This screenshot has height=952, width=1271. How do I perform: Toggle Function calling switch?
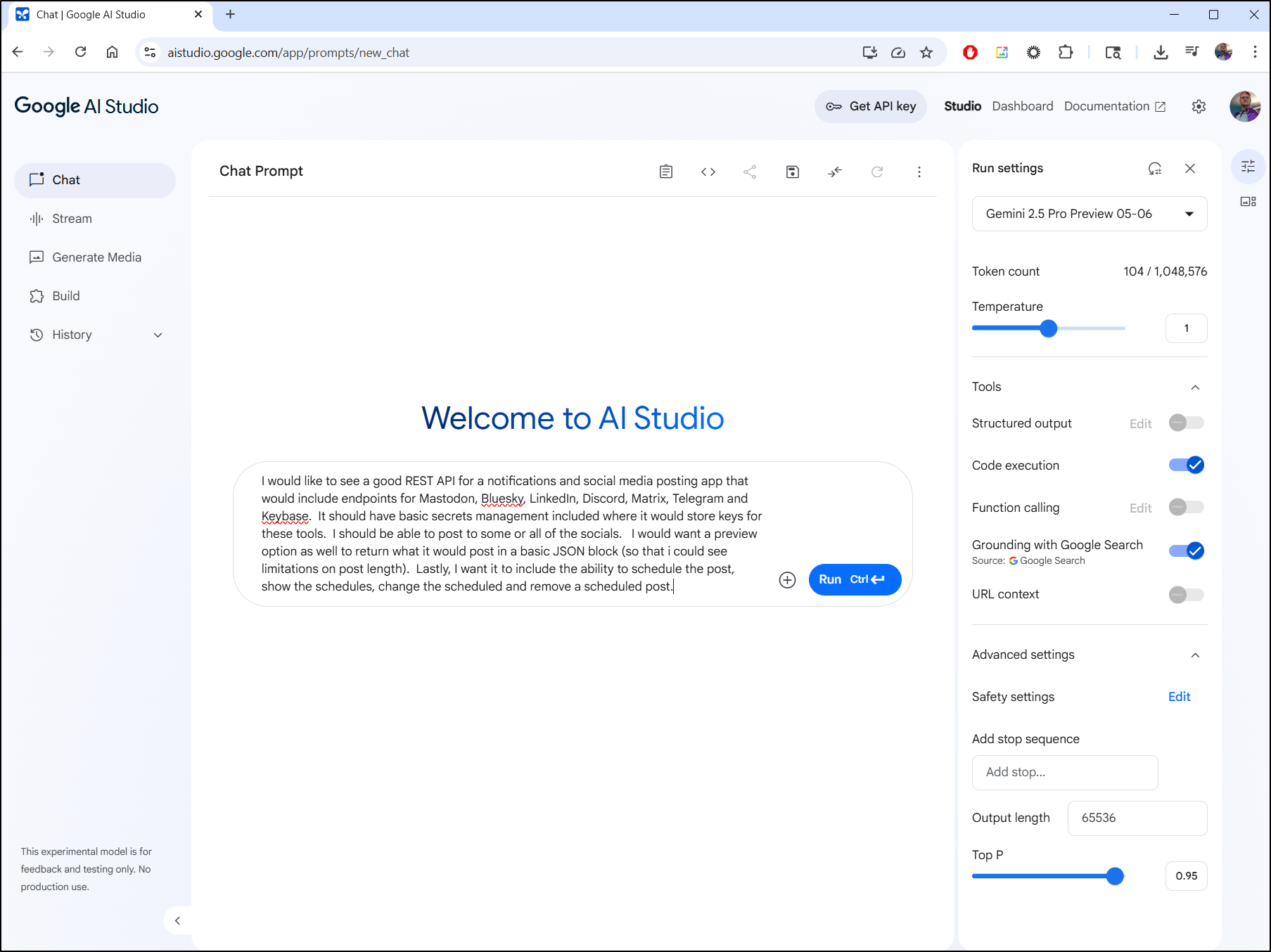1186,508
